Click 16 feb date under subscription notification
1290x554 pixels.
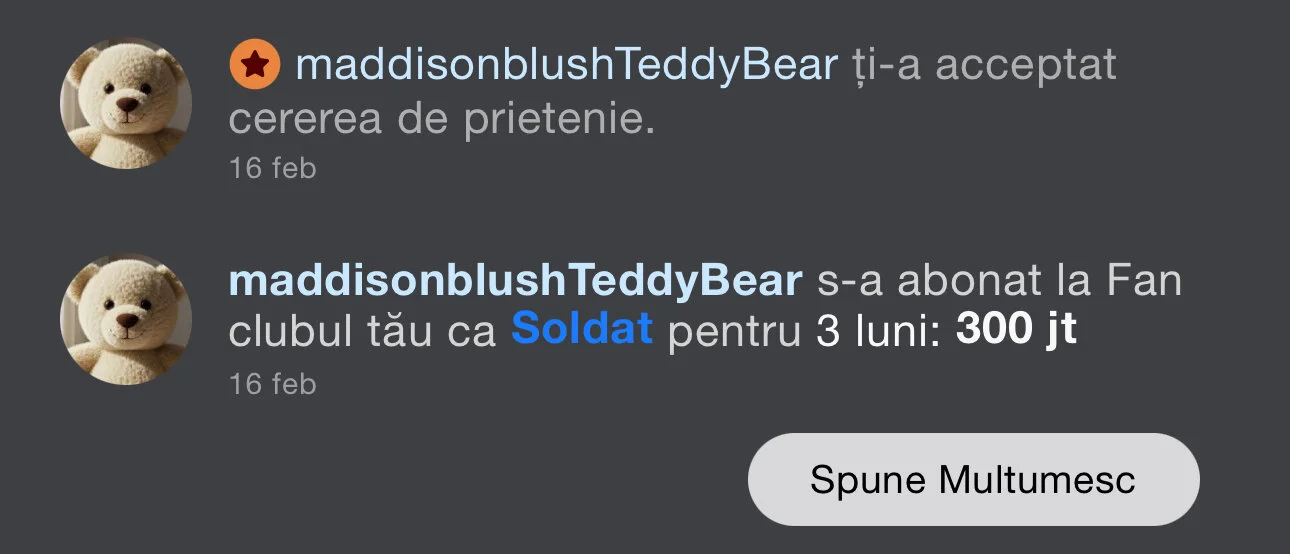272,384
